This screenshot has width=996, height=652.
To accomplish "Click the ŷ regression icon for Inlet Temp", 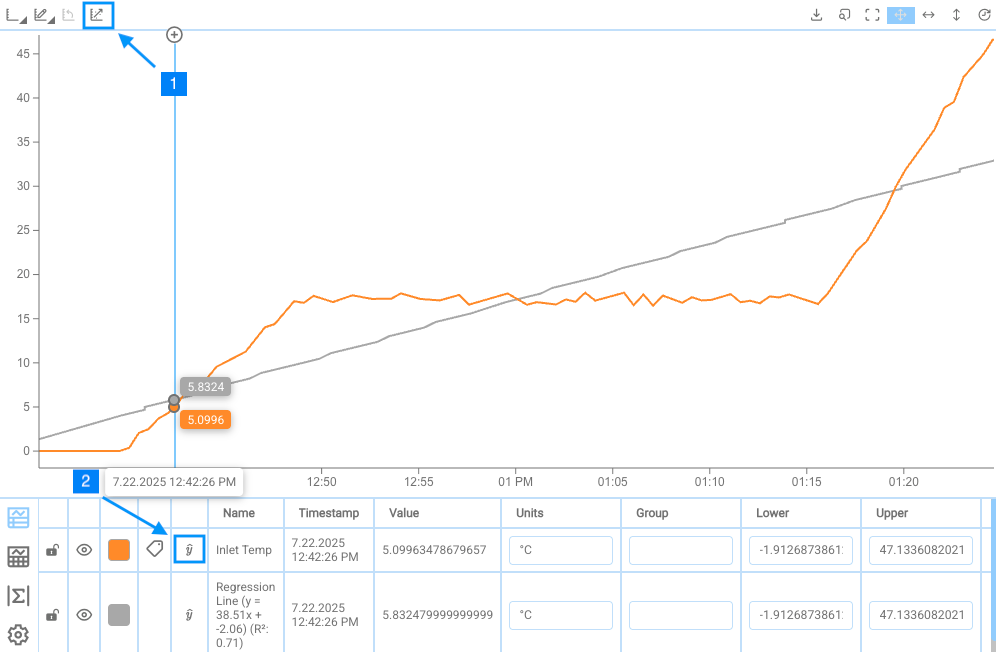I will click(x=189, y=549).
